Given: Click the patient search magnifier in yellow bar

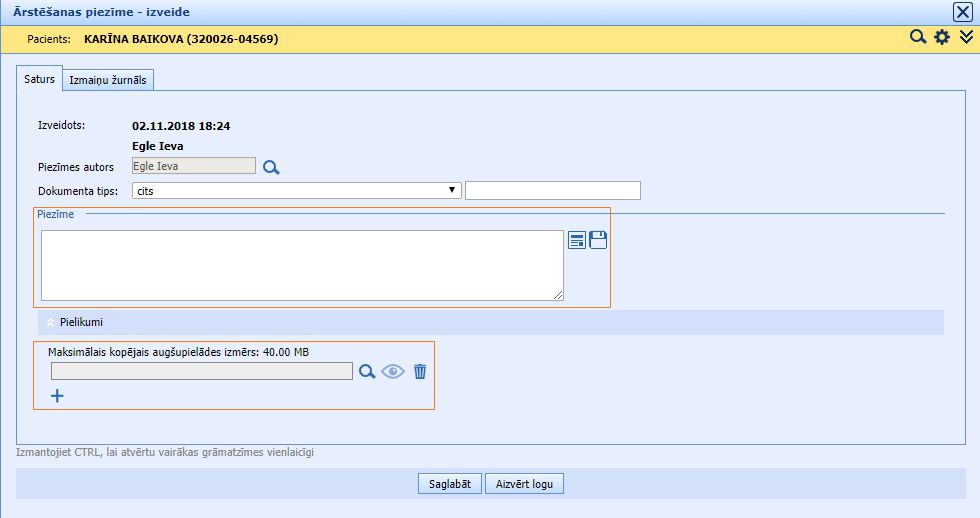Looking at the screenshot, I should click(x=918, y=38).
